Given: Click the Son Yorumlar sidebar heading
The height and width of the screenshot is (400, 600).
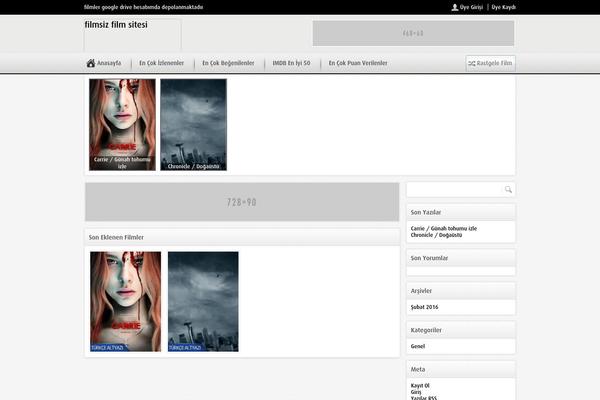Looking at the screenshot, I should pos(429,258).
